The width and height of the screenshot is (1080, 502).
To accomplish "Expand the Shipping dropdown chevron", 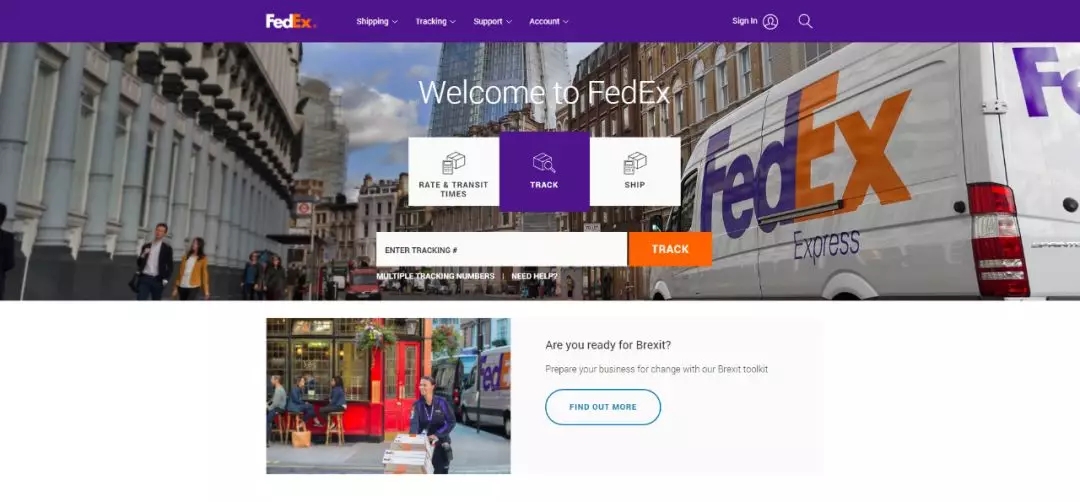I will point(395,22).
